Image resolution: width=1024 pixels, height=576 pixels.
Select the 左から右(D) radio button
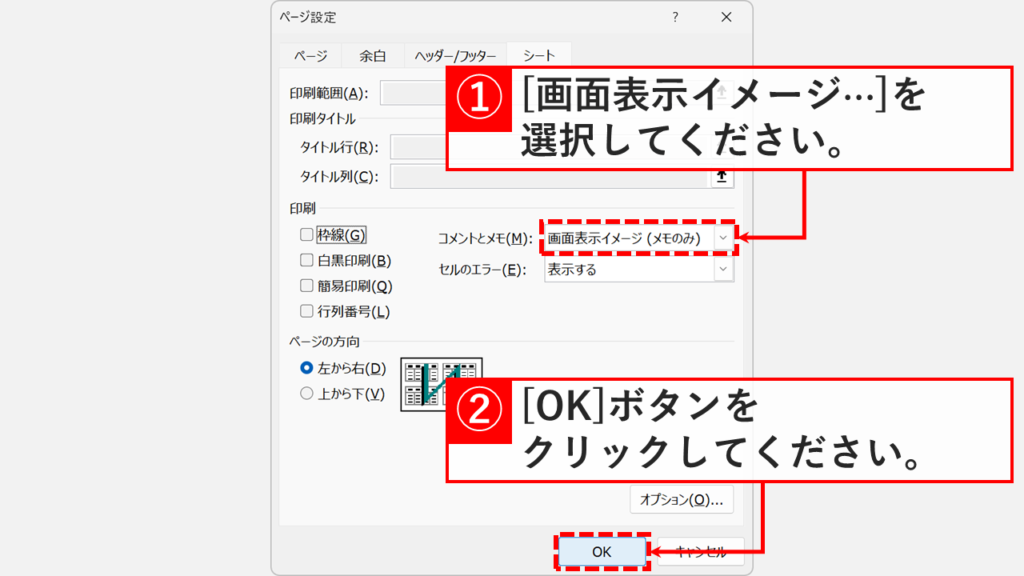click(x=306, y=368)
